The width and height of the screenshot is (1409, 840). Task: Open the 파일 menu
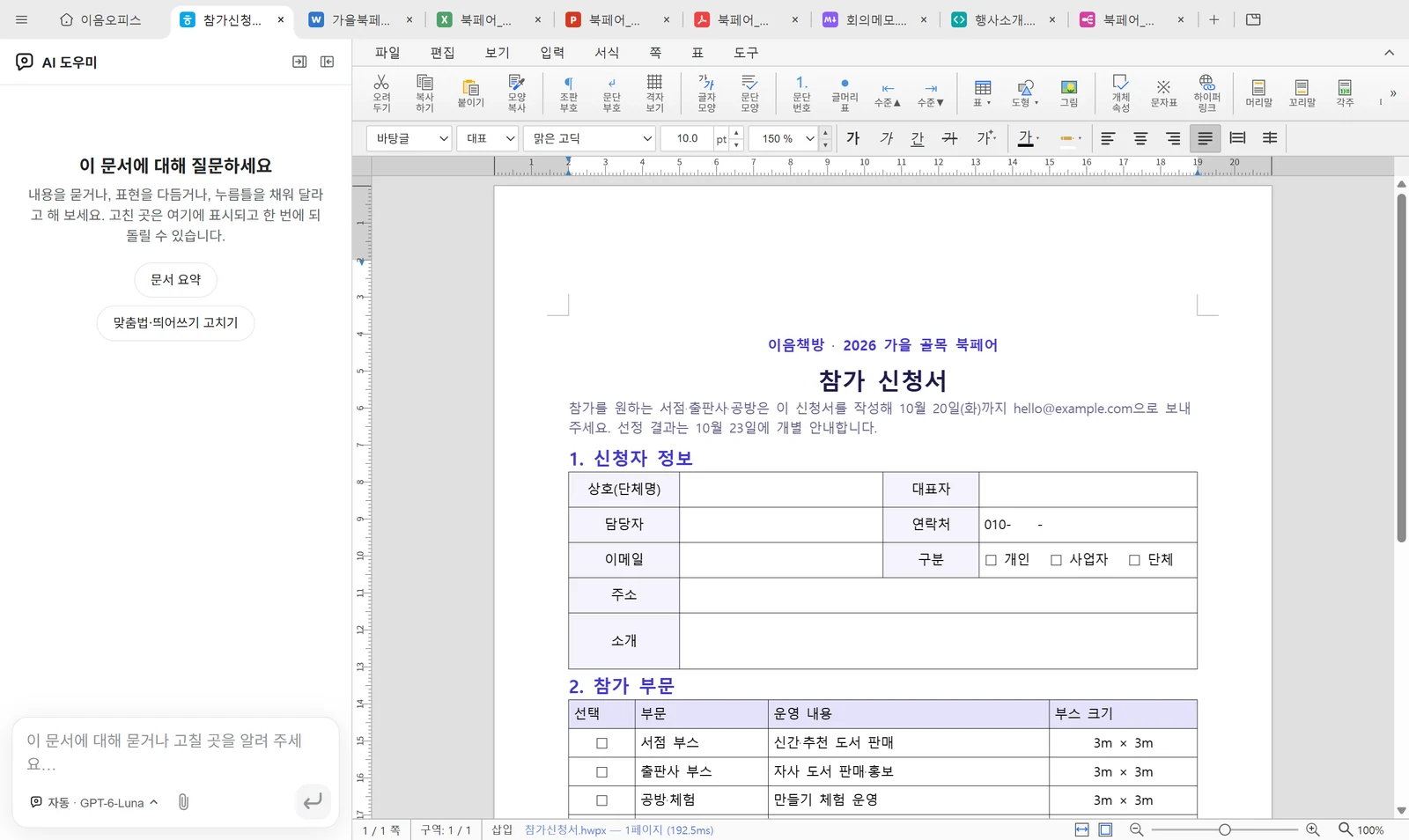pyautogui.click(x=387, y=53)
